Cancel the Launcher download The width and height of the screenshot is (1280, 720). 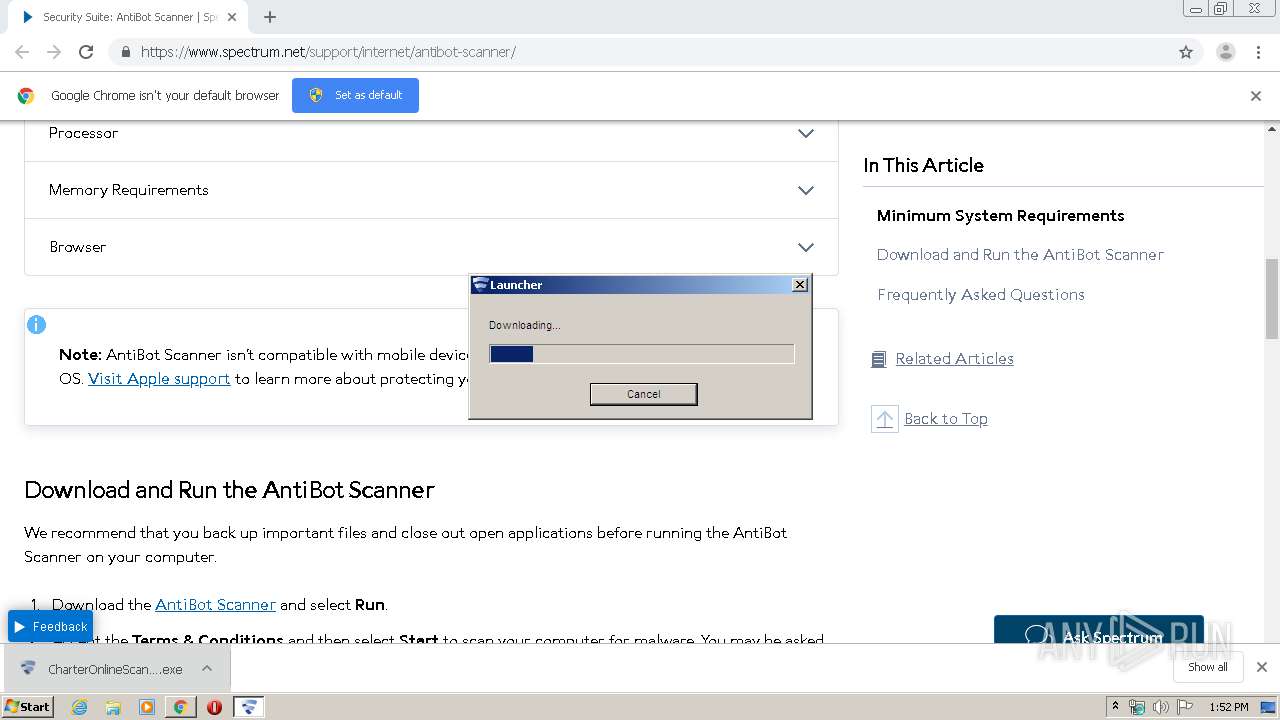pos(643,394)
